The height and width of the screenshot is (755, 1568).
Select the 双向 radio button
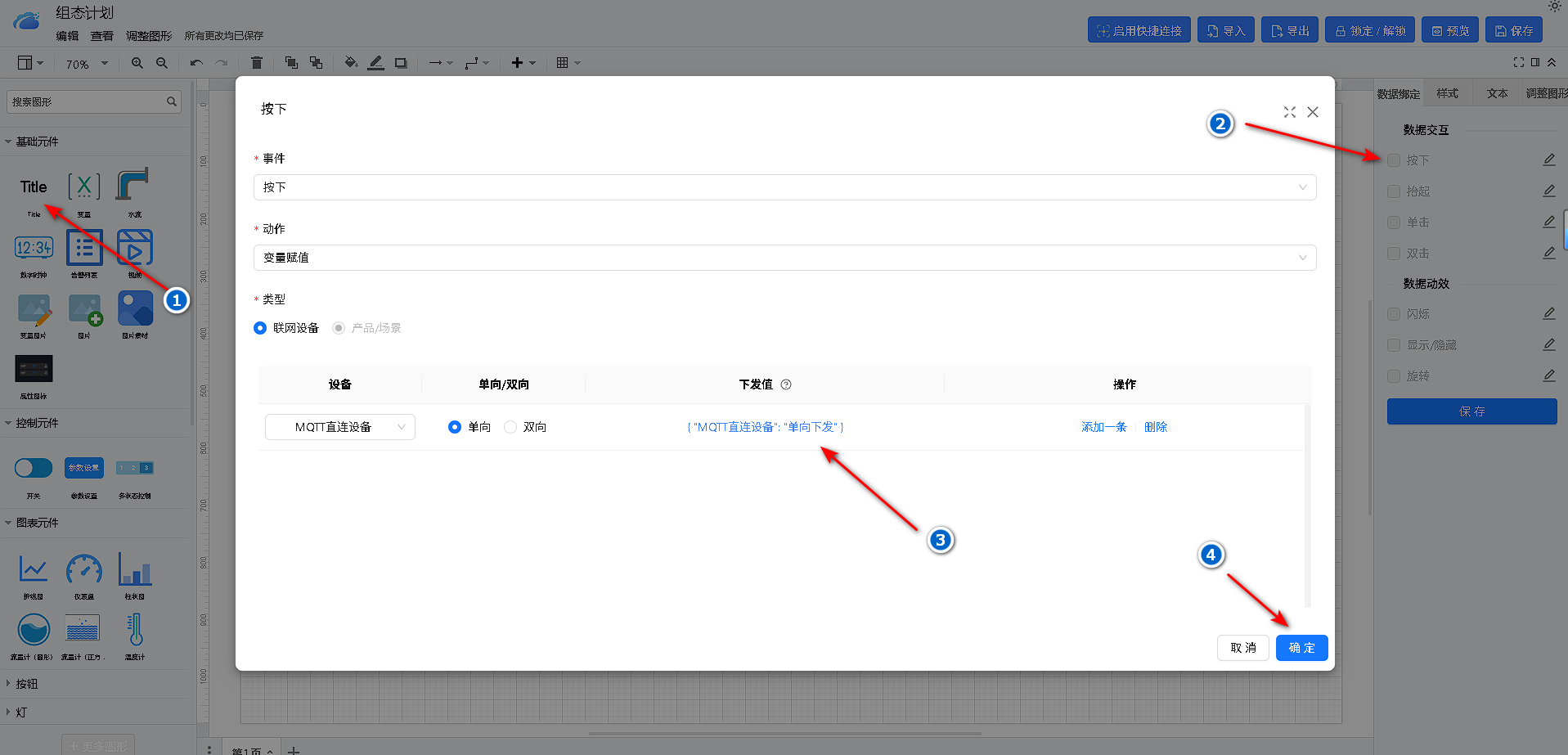[x=510, y=427]
